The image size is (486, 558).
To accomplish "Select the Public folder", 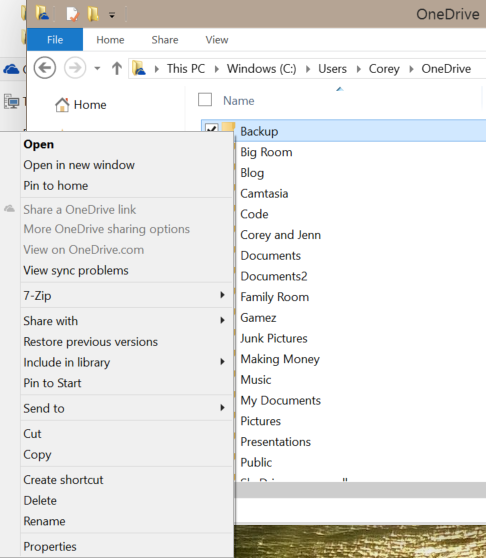I will tap(256, 462).
